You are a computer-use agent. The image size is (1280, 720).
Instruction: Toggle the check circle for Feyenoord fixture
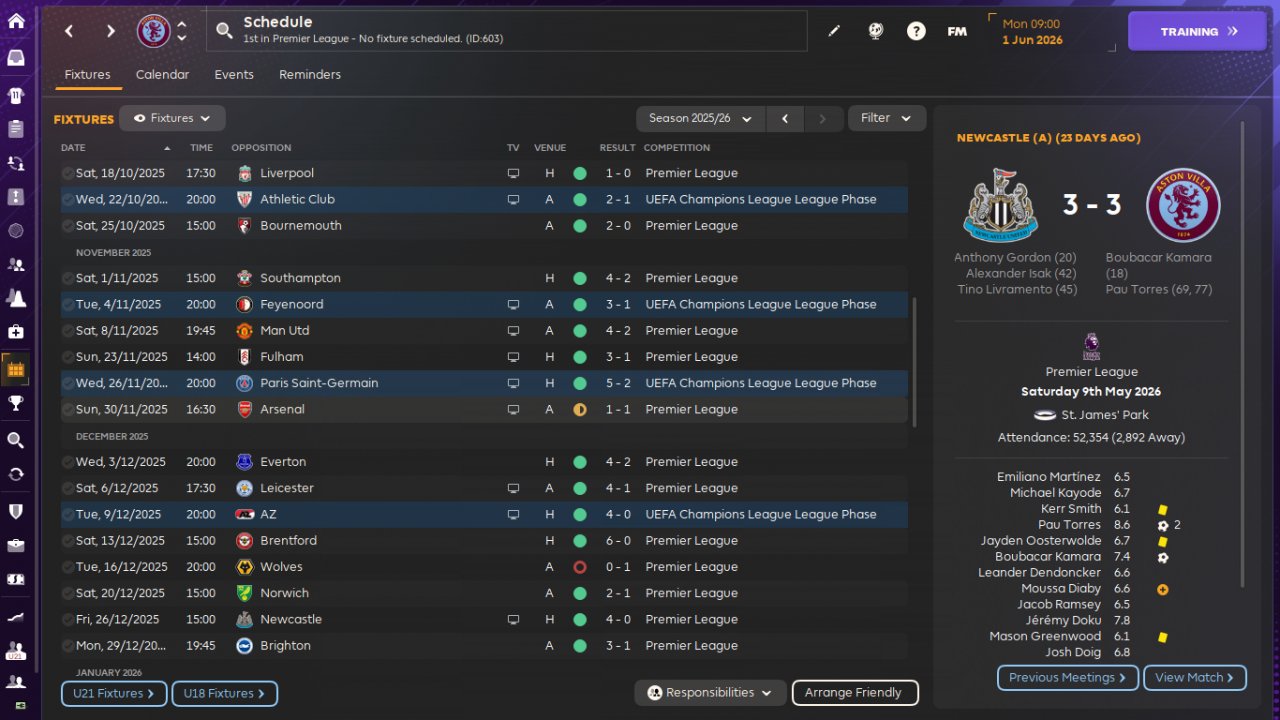tap(67, 304)
